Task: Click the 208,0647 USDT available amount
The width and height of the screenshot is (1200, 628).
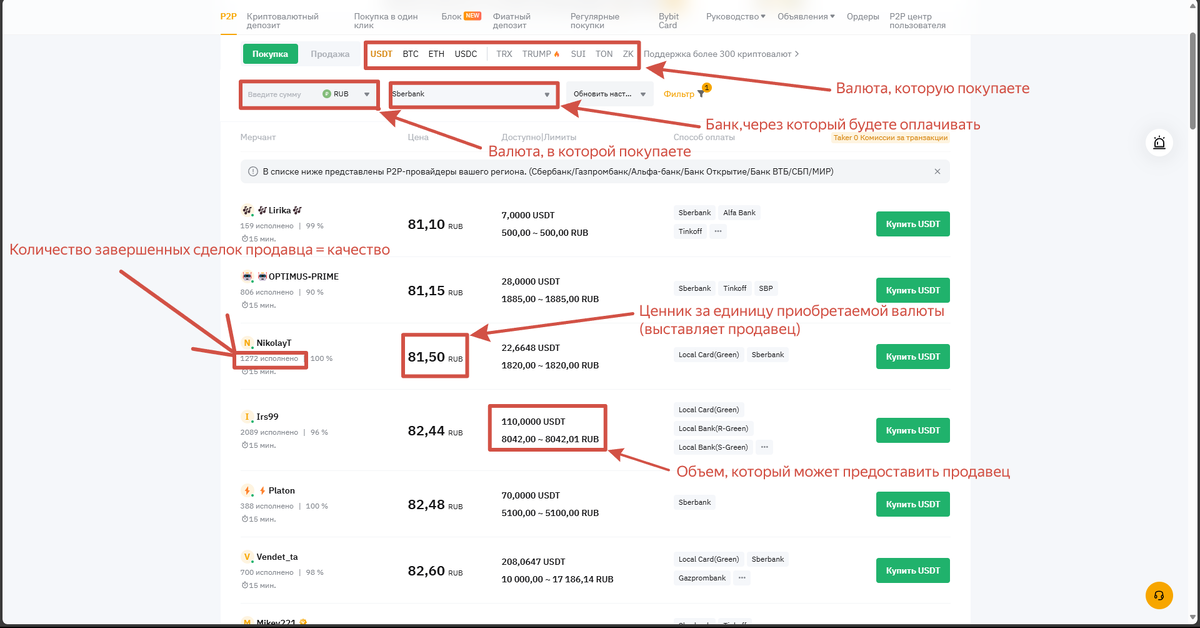Action: [534, 562]
